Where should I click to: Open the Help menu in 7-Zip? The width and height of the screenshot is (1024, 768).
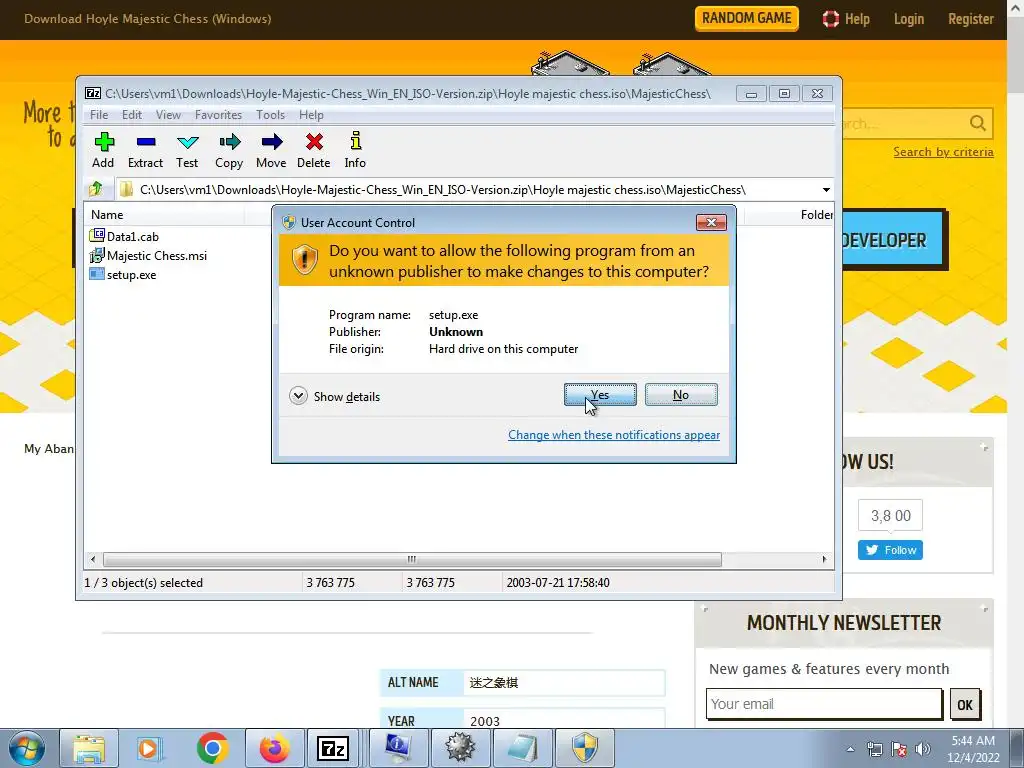311,115
